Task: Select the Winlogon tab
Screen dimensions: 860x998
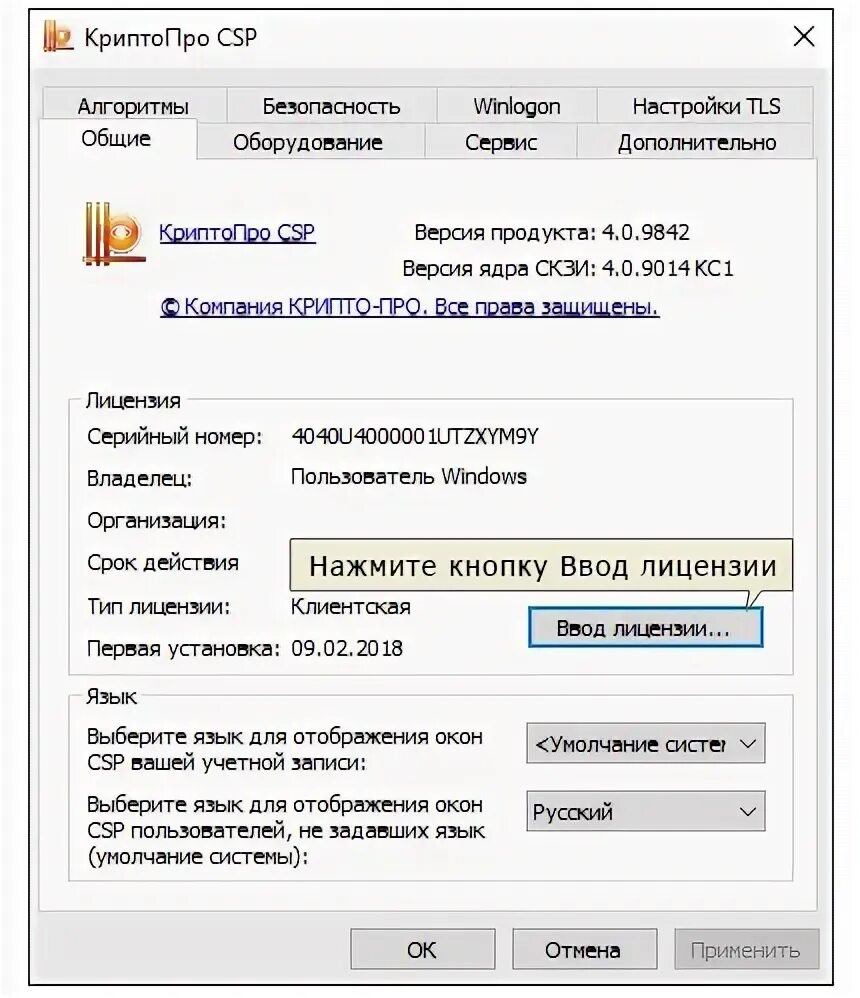Action: click(516, 106)
